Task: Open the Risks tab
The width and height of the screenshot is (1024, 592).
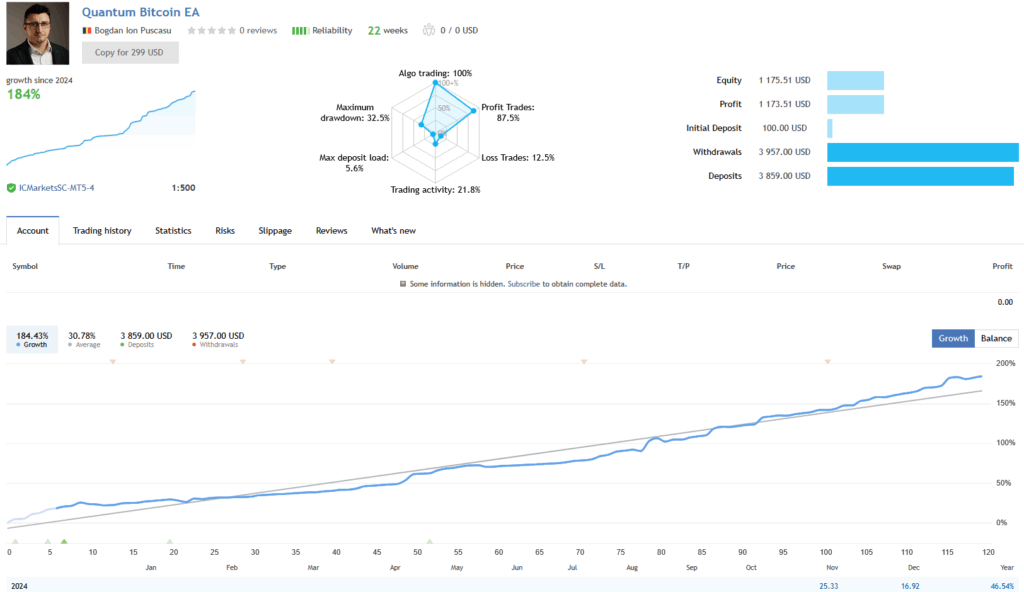Action: 225,231
